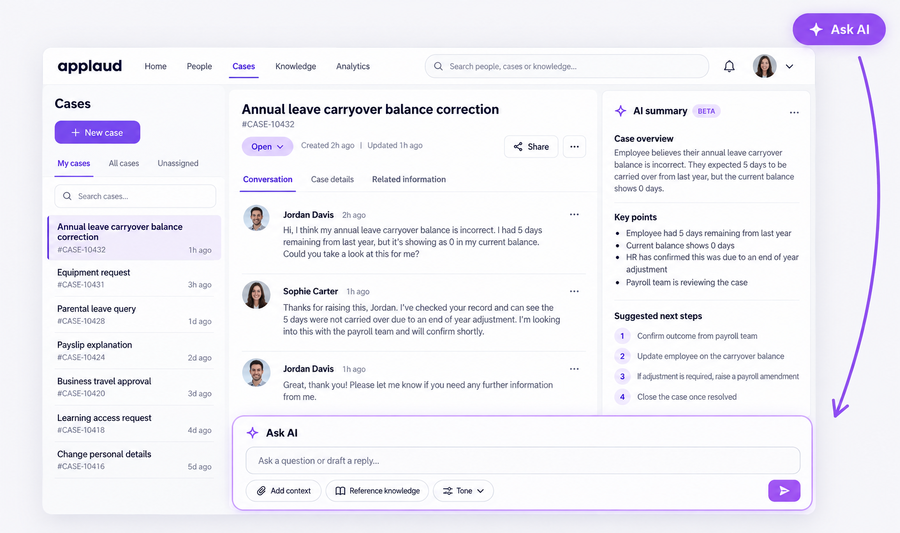Click Jordan Davis's avatar on the 2h ago message

coord(256,218)
